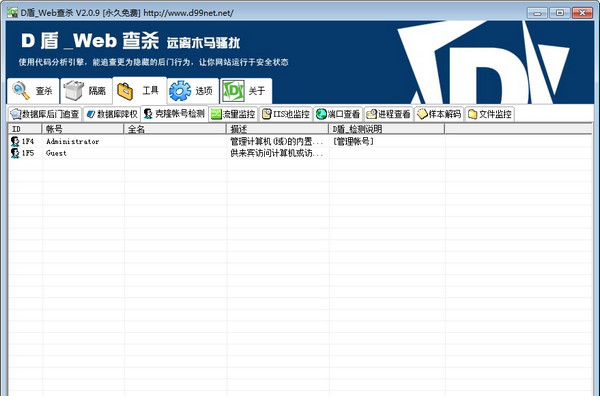Open the 选项 tab
Image resolution: width=600 pixels, height=411 pixels.
[193, 91]
